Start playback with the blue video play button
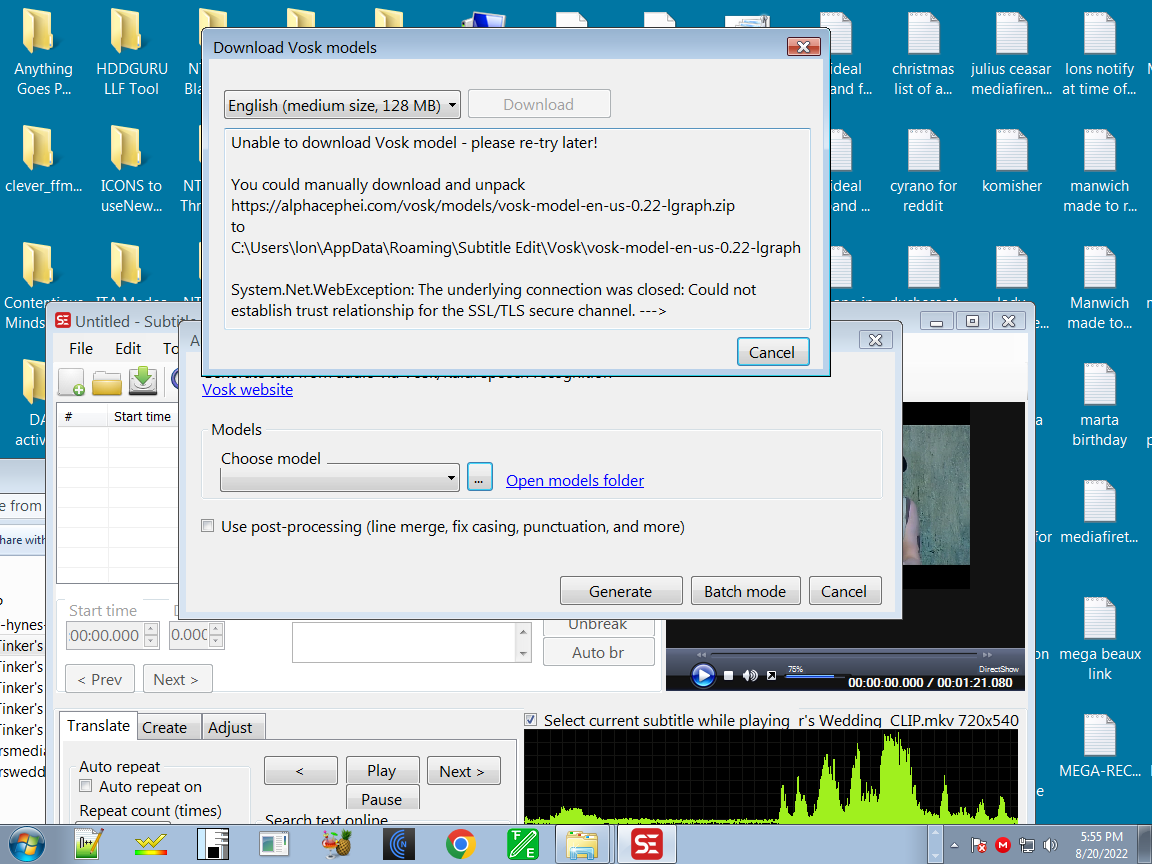The width and height of the screenshot is (1152, 864). 702,674
